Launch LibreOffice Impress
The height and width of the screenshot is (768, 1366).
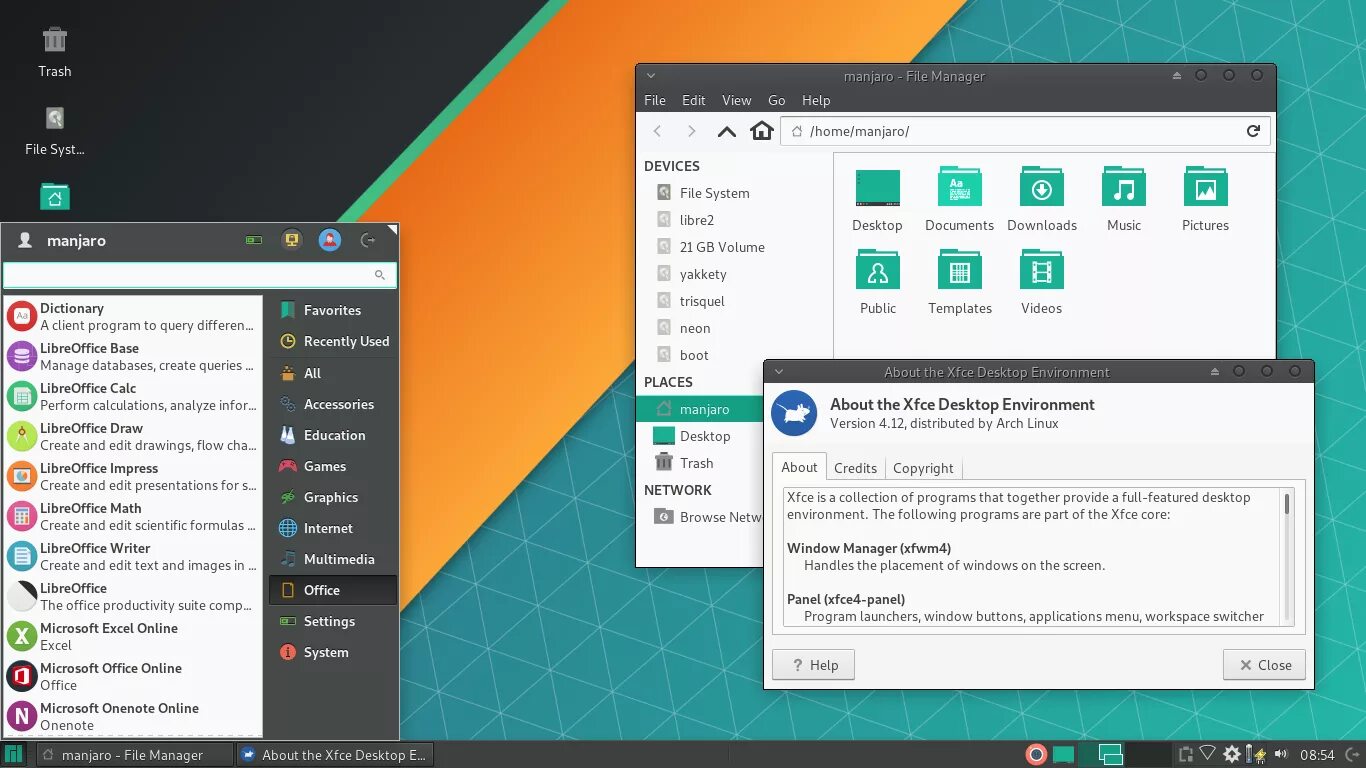[x=133, y=476]
